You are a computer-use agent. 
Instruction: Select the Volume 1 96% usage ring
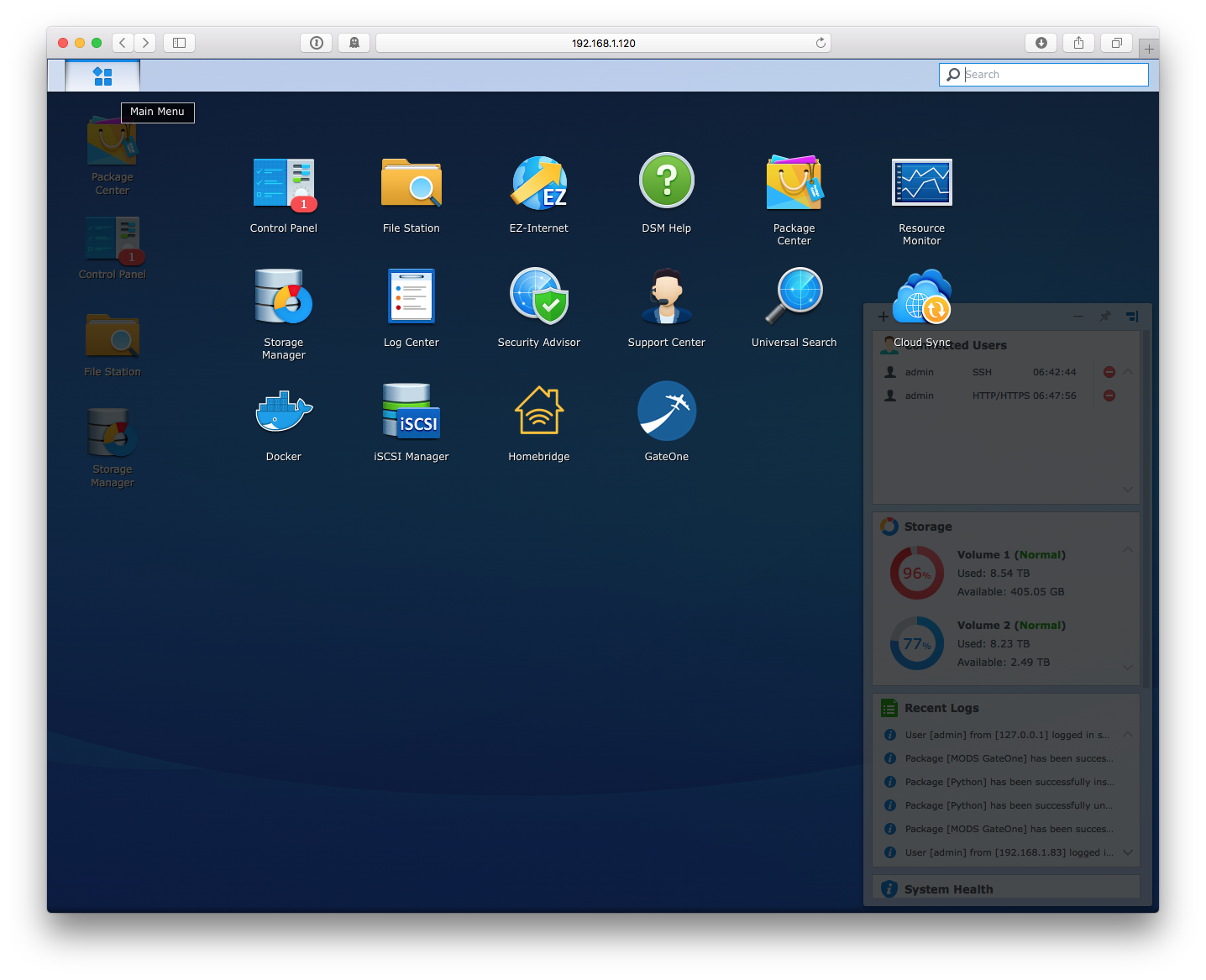coord(917,573)
